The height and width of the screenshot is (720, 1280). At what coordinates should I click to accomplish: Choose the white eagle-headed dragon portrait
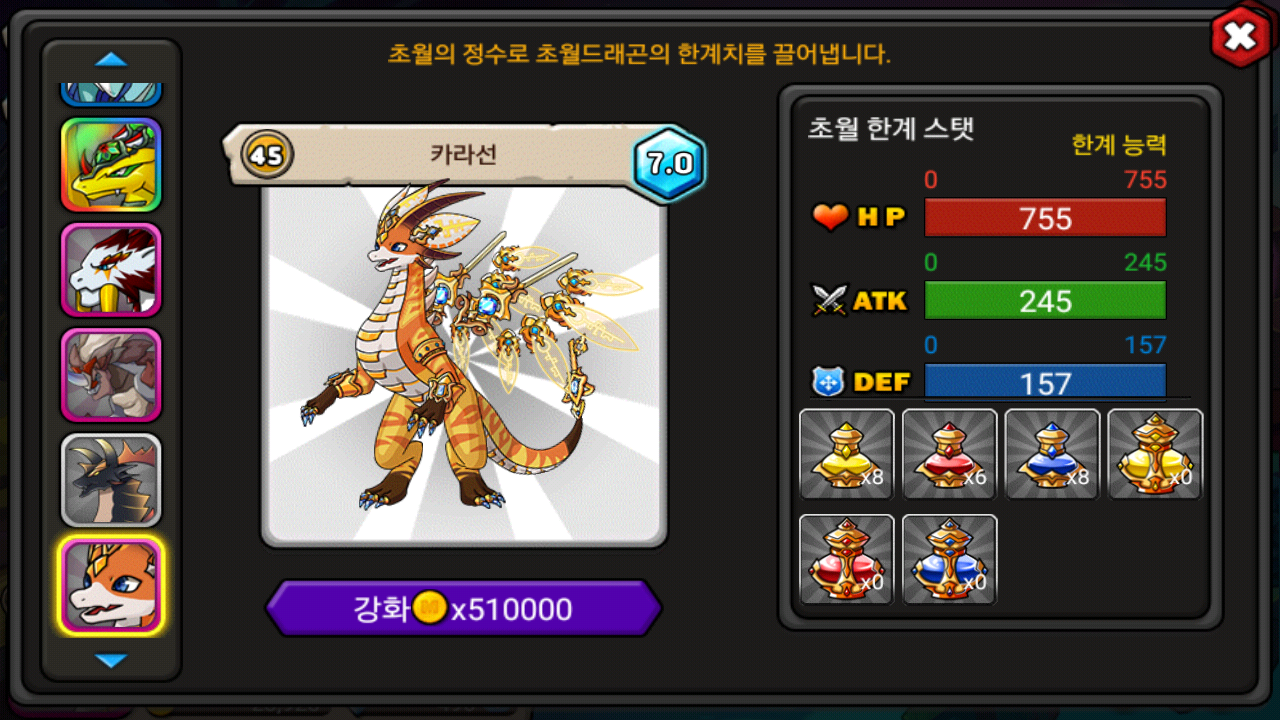pyautogui.click(x=111, y=270)
